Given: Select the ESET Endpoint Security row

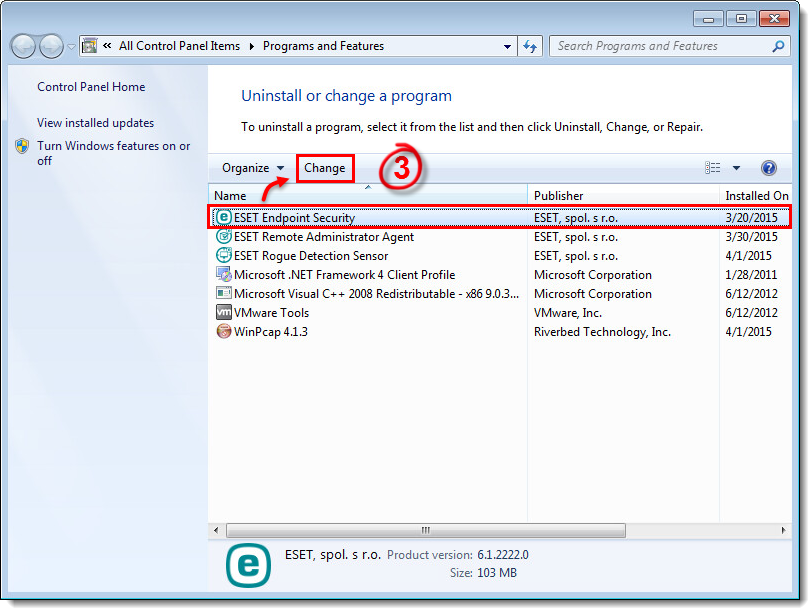Looking at the screenshot, I should click(x=500, y=217).
